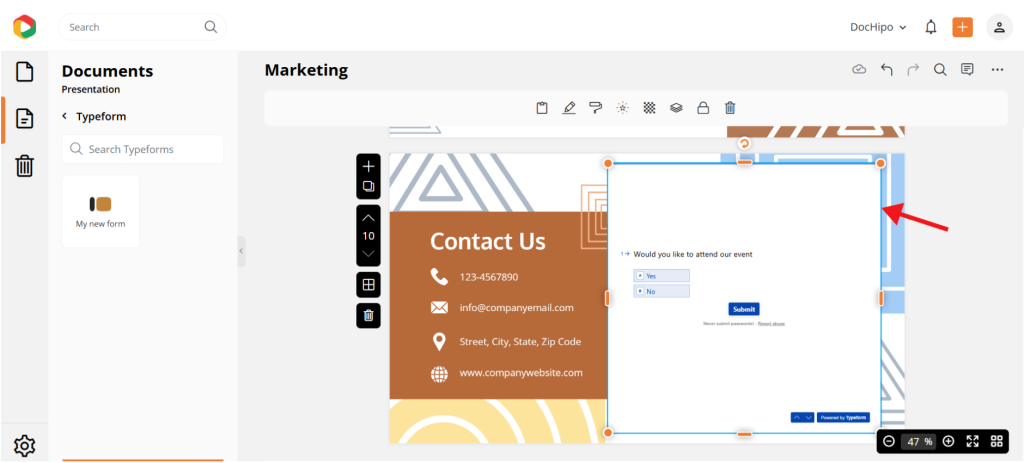The height and width of the screenshot is (463, 1024).
Task: Click the orange plus create button
Action: [x=962, y=27]
